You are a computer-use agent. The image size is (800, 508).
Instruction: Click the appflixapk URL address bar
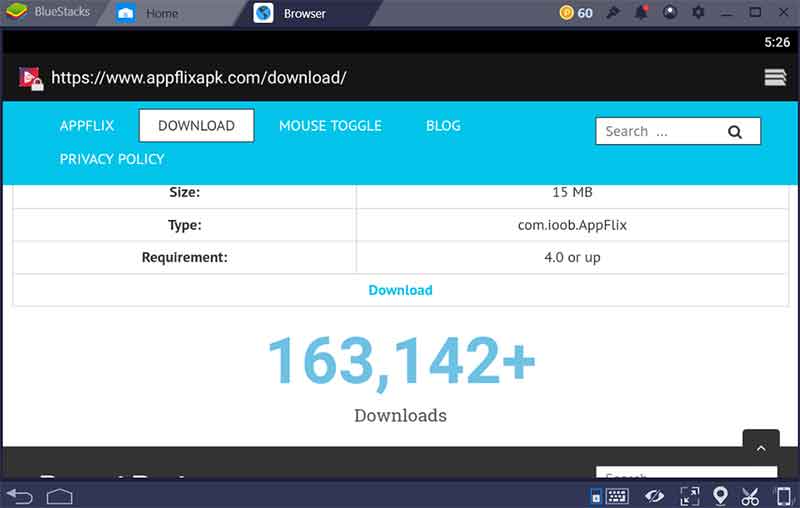[x=199, y=78]
